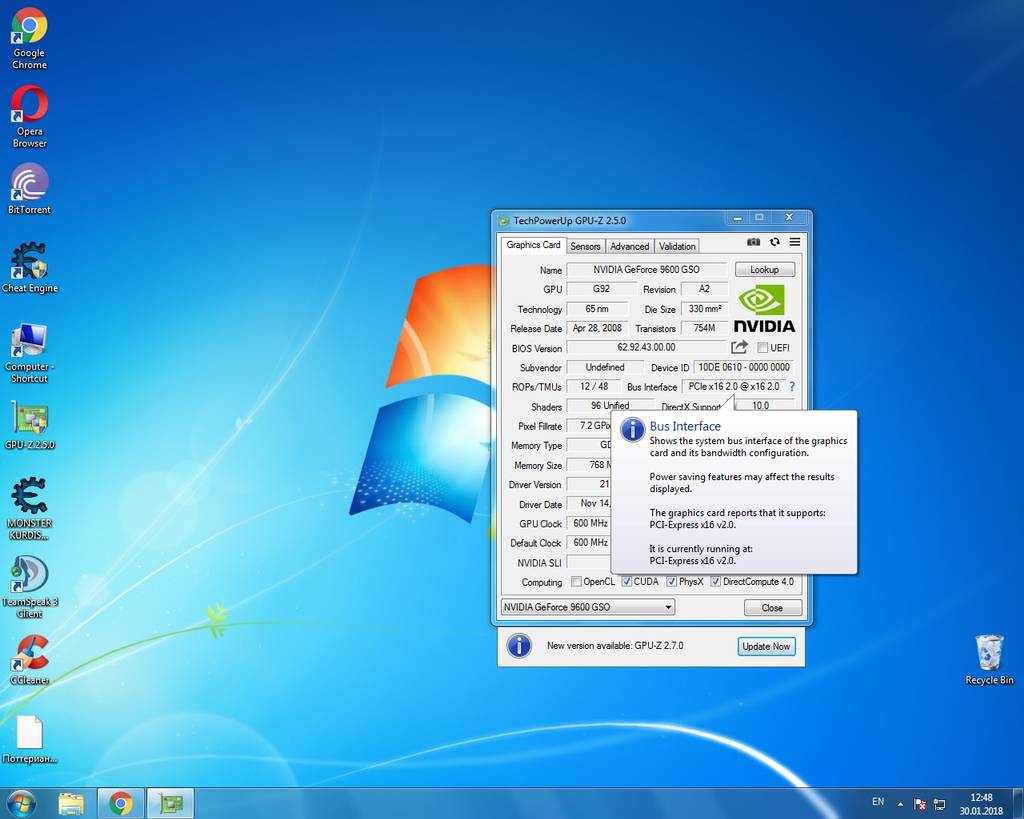The height and width of the screenshot is (819, 1024).
Task: Switch to the Advanced tab
Action: 630,246
